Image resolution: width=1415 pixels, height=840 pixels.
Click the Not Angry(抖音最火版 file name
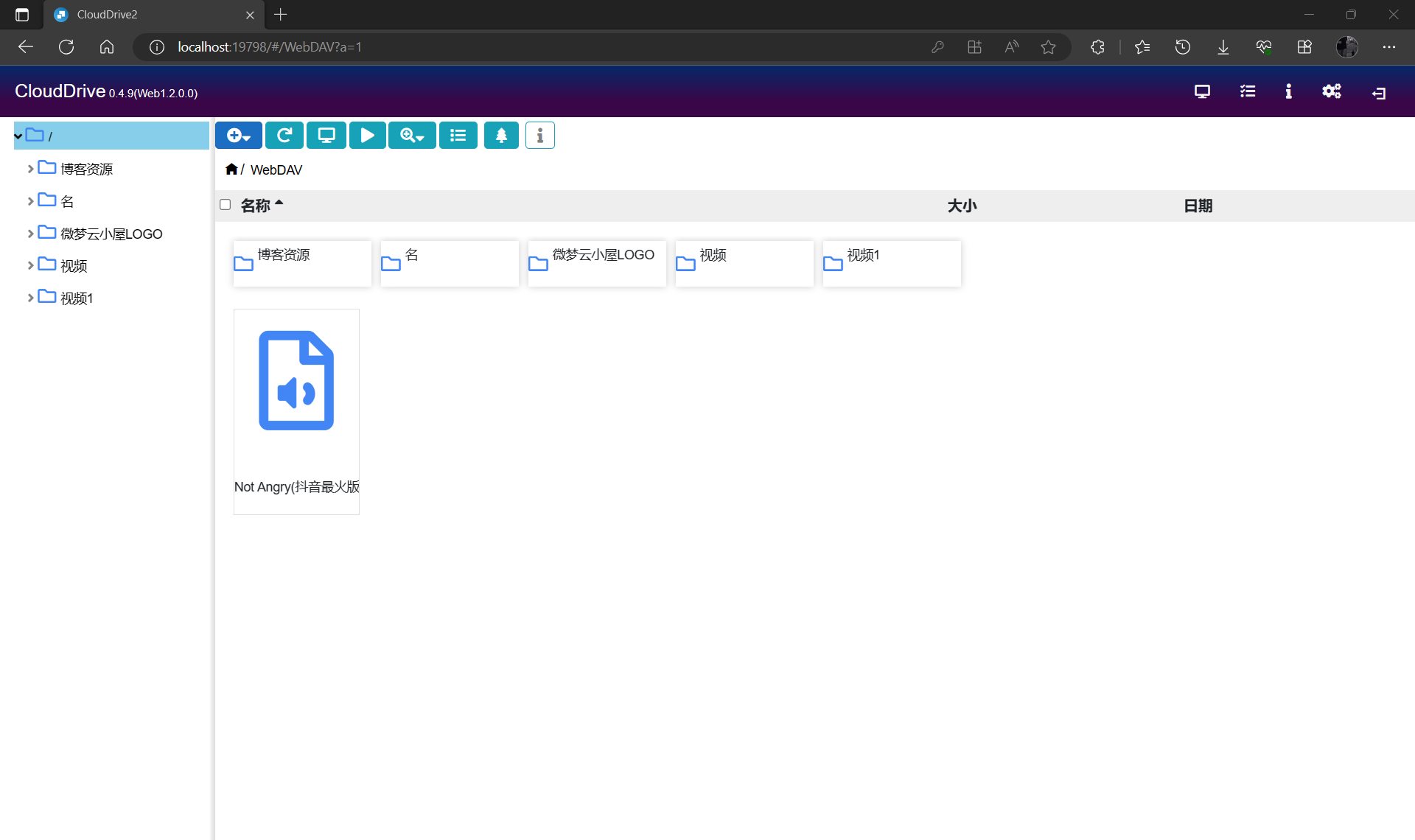pyautogui.click(x=297, y=487)
